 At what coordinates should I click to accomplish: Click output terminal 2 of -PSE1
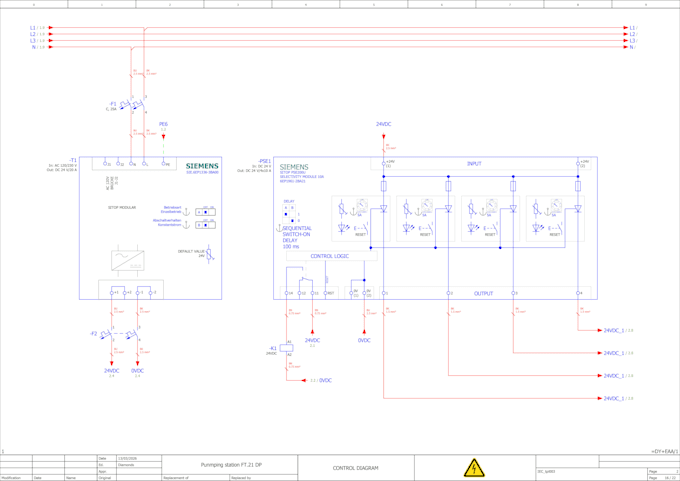click(448, 293)
